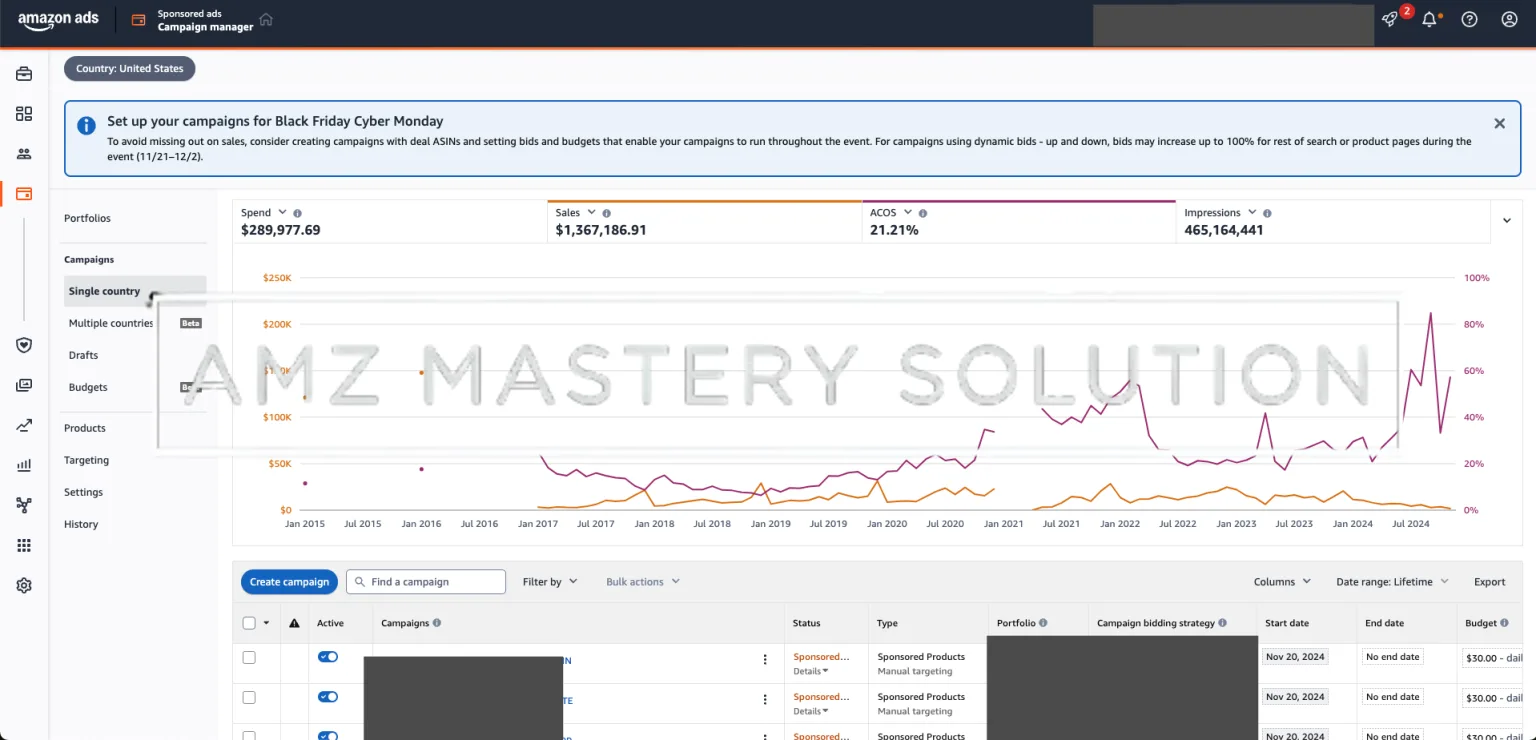Open the caret beside the select-all checkbox

click(x=266, y=623)
